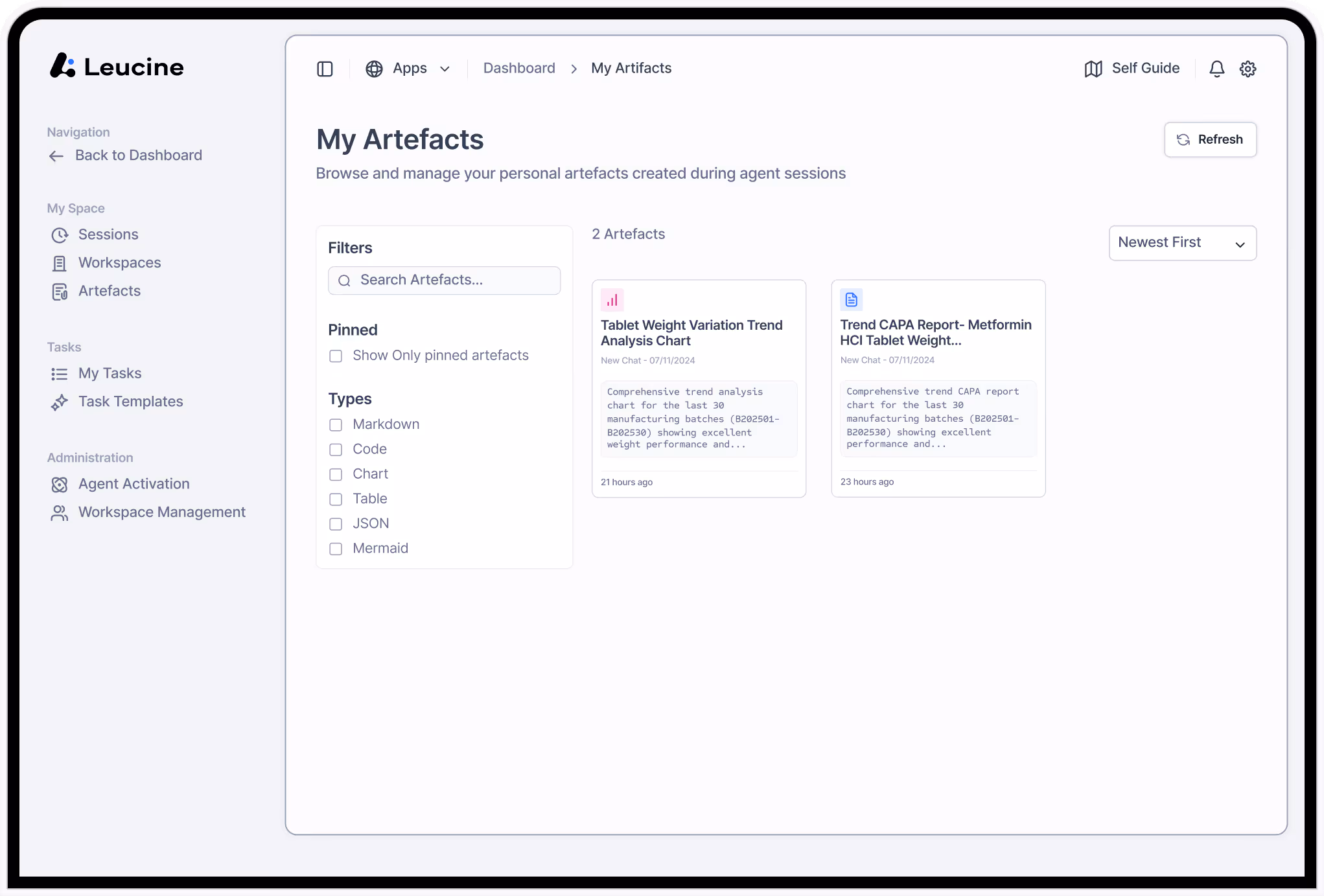This screenshot has width=1324, height=896.
Task: Enable Show Only pinned artefacts checkbox
Action: 336,356
